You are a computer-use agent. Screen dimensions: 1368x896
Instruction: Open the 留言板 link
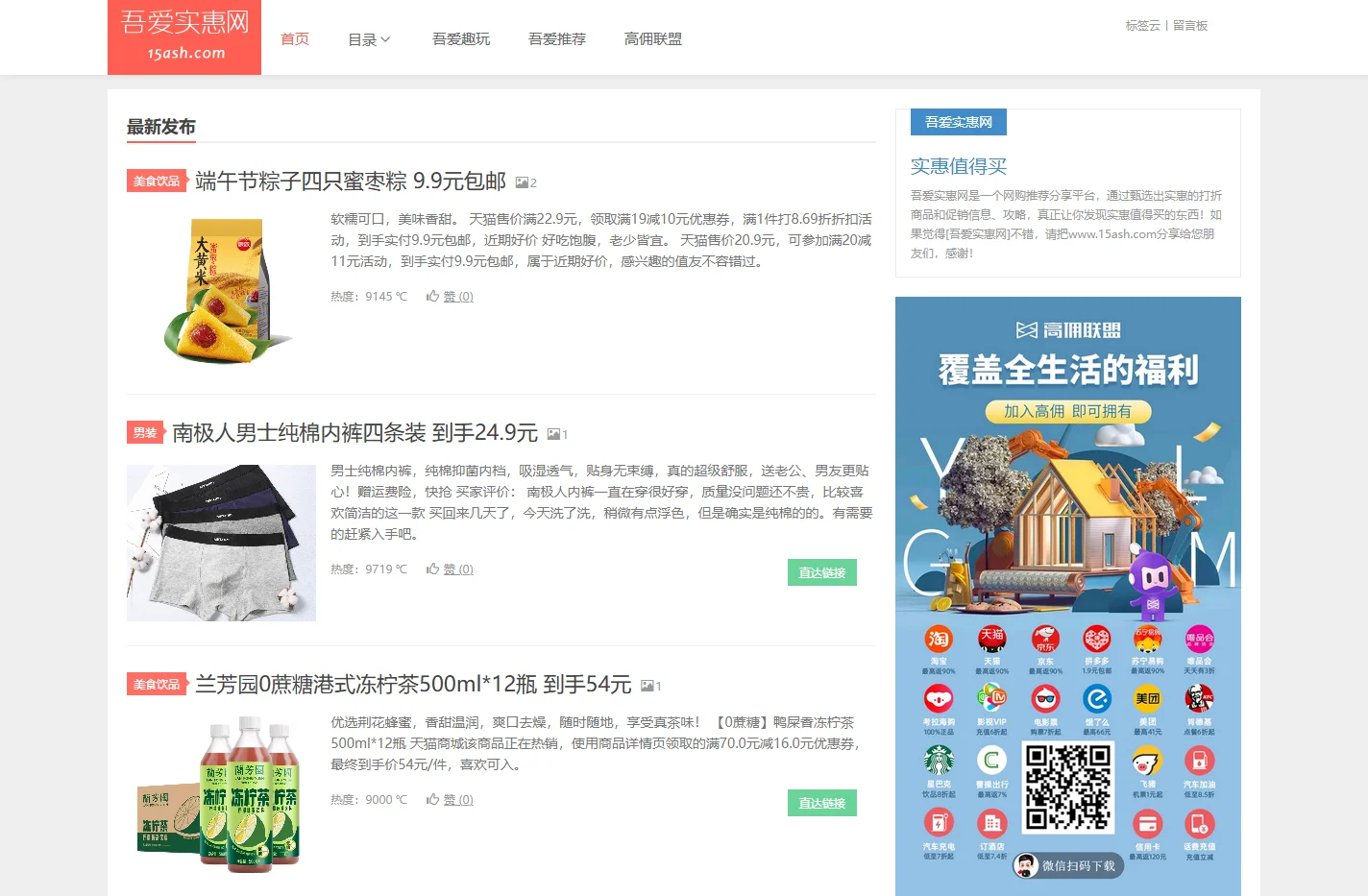point(1190,26)
